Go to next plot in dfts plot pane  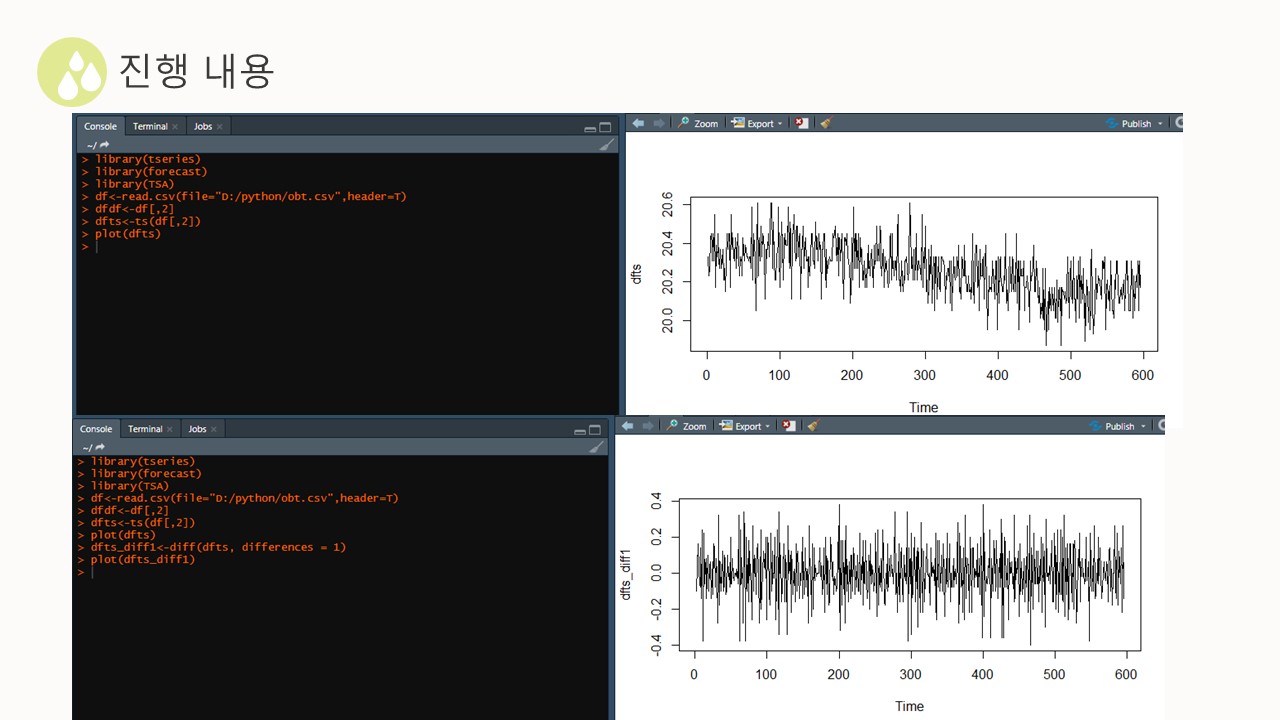[x=659, y=123]
